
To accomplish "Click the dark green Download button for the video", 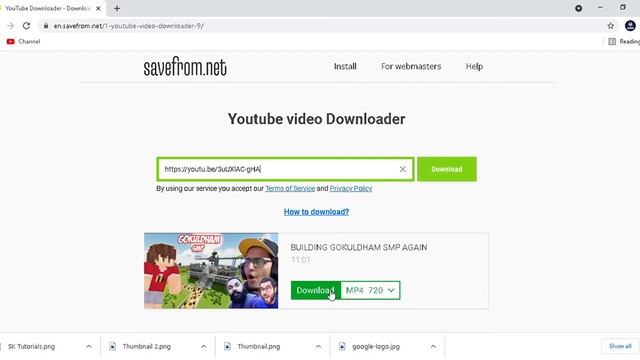I will (316, 290).
